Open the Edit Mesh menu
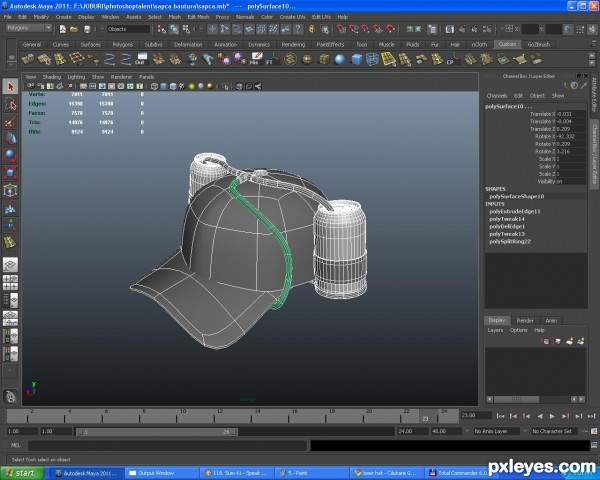 [198, 17]
